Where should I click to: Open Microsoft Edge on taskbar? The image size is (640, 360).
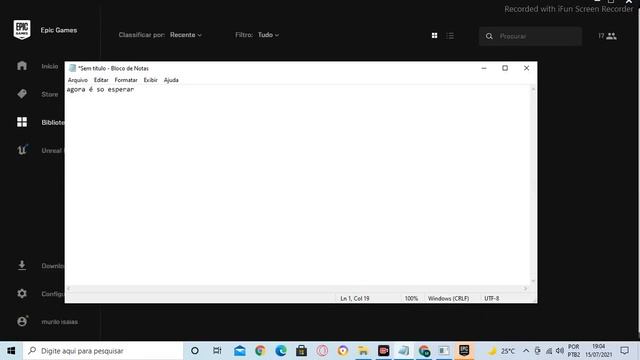(x=281, y=351)
